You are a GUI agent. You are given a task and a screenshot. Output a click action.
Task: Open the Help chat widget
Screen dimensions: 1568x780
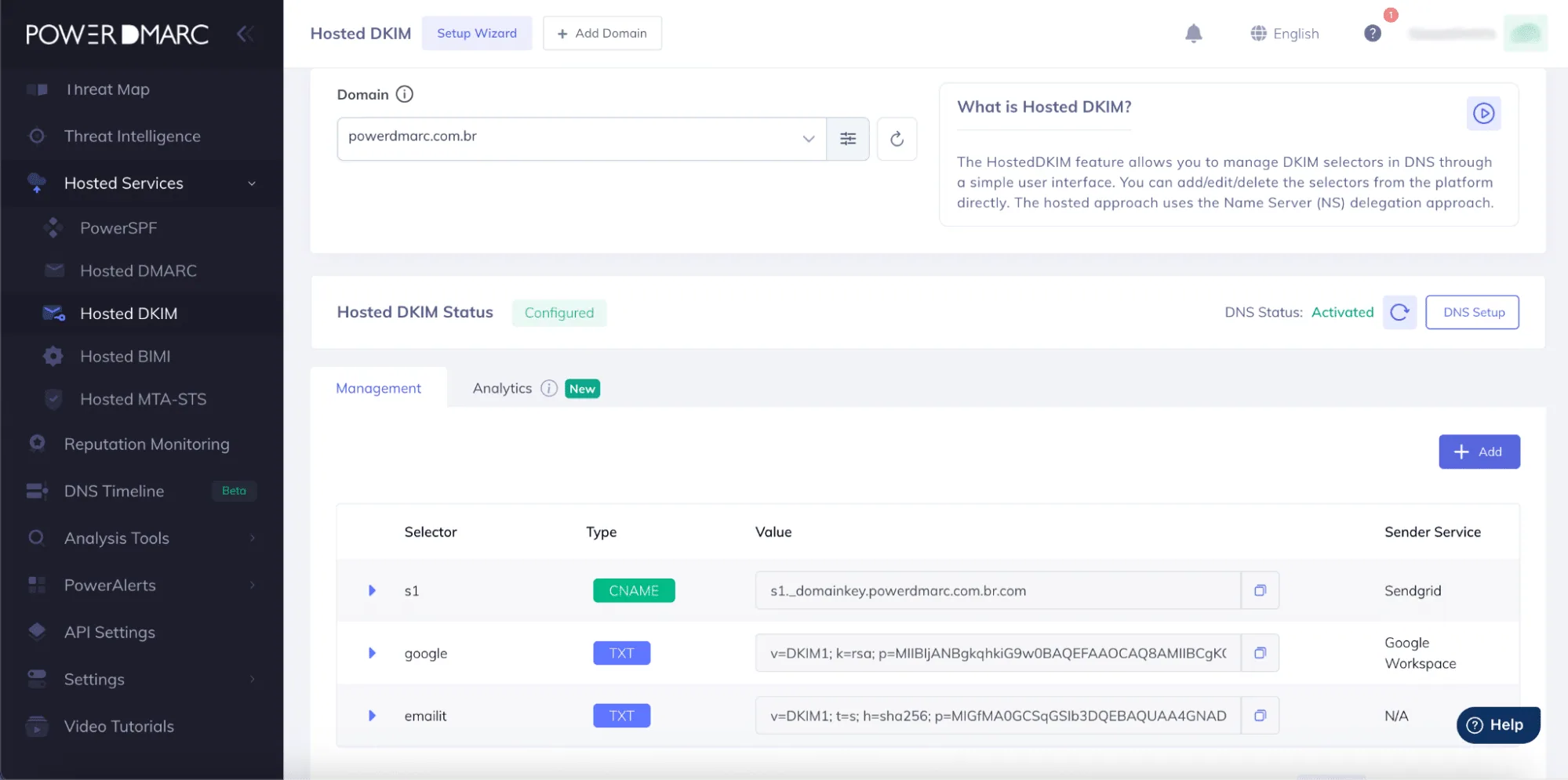point(1498,725)
